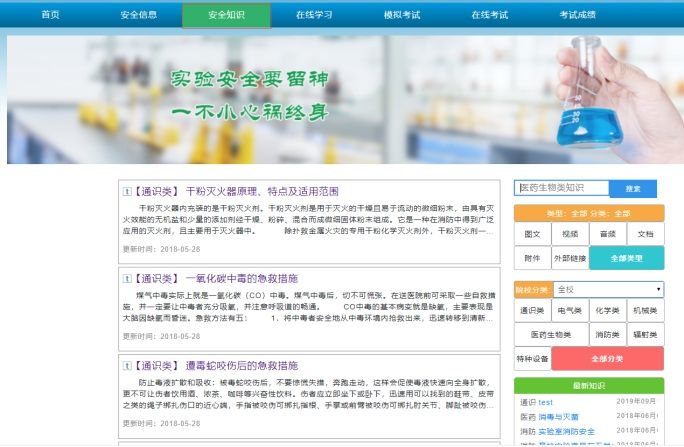
Task: Open the 一氧化碳中毒的急救措施 article link
Action: (241, 279)
